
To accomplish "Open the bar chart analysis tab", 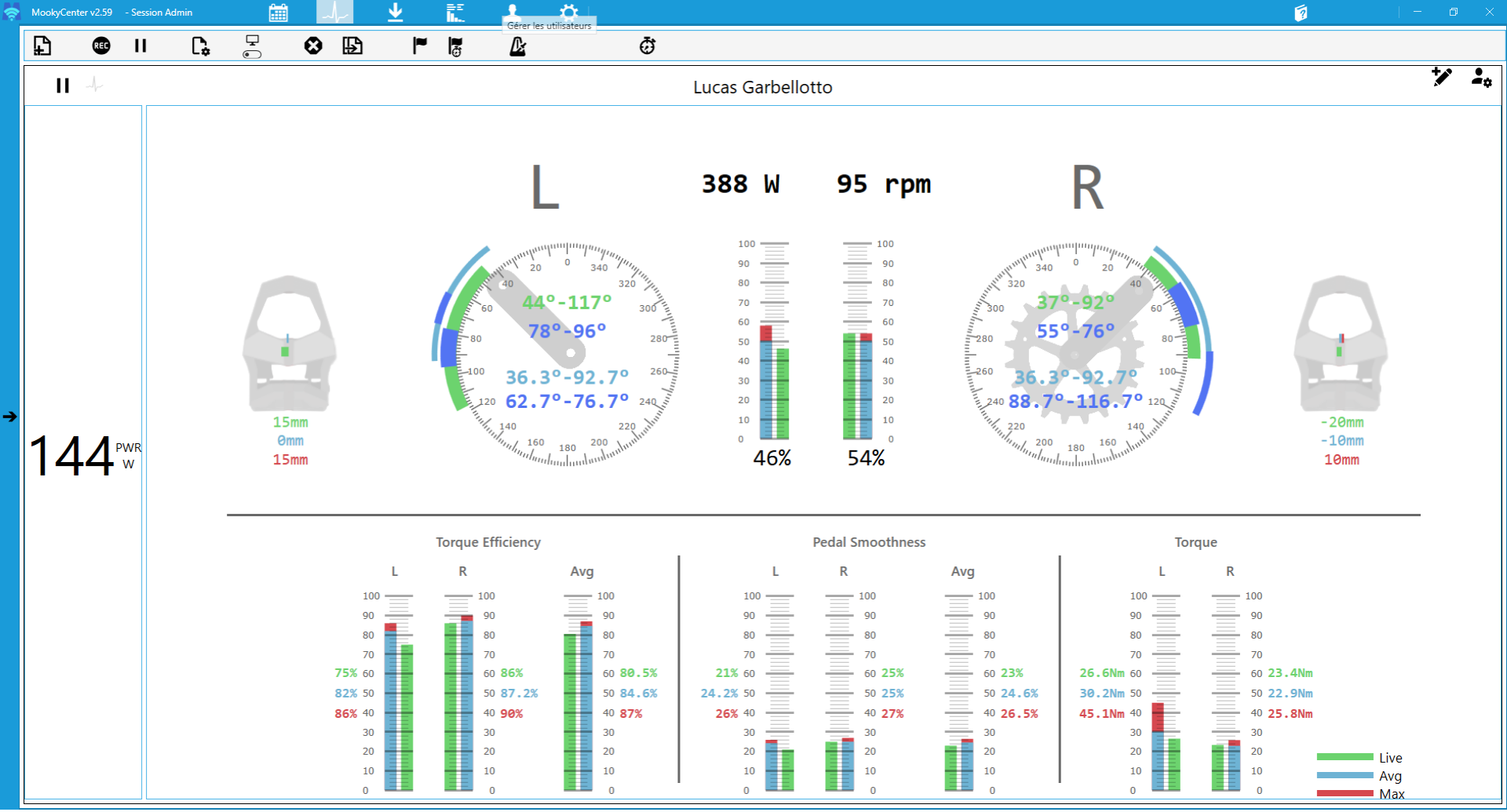I will click(455, 13).
